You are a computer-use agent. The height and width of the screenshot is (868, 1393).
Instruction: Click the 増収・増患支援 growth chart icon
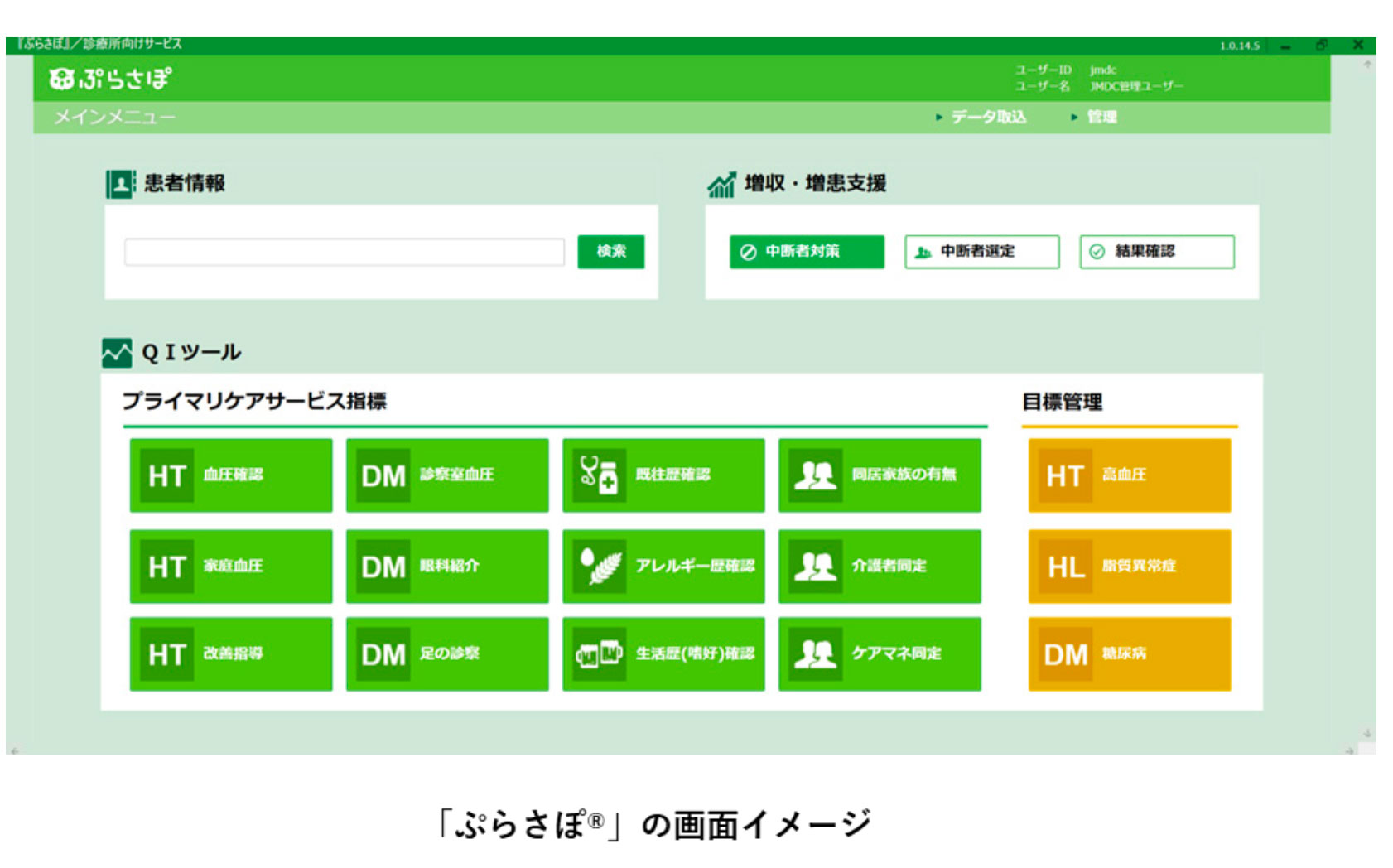coord(721,184)
